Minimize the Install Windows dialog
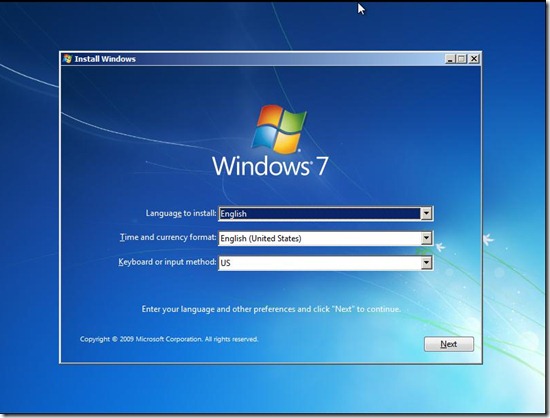 point(450,59)
